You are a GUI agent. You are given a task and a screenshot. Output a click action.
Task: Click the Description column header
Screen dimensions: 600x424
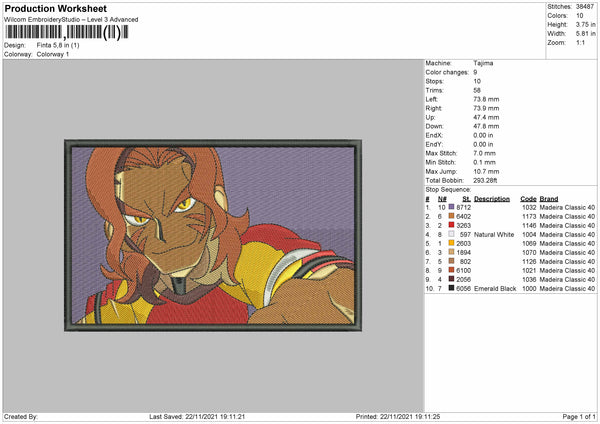coord(492,199)
